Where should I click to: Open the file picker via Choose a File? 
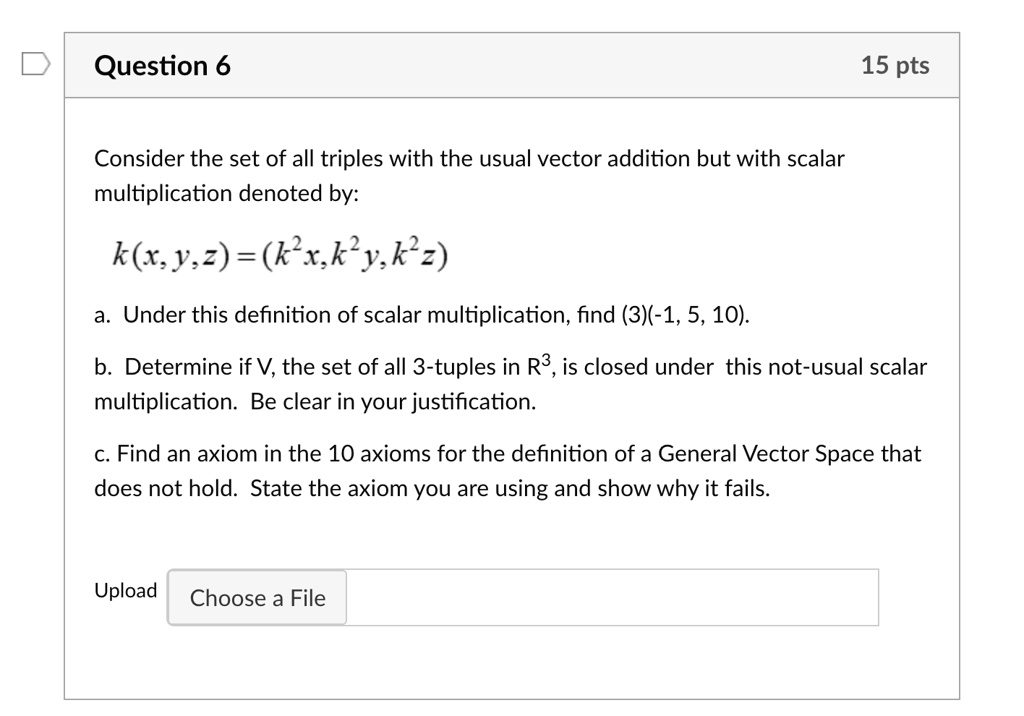[256, 597]
